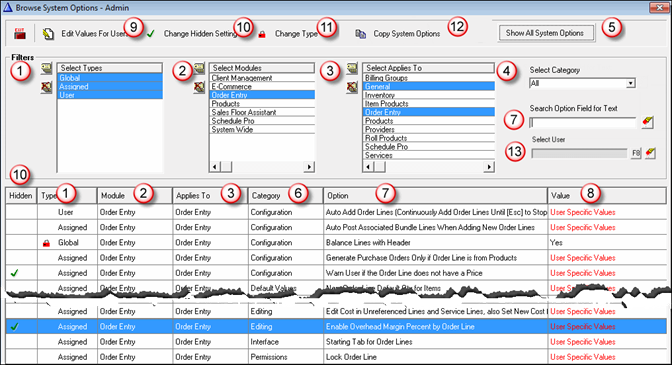The width and height of the screenshot is (672, 365).
Task: Toggle Assigned in Select Types list
Action: coord(110,87)
